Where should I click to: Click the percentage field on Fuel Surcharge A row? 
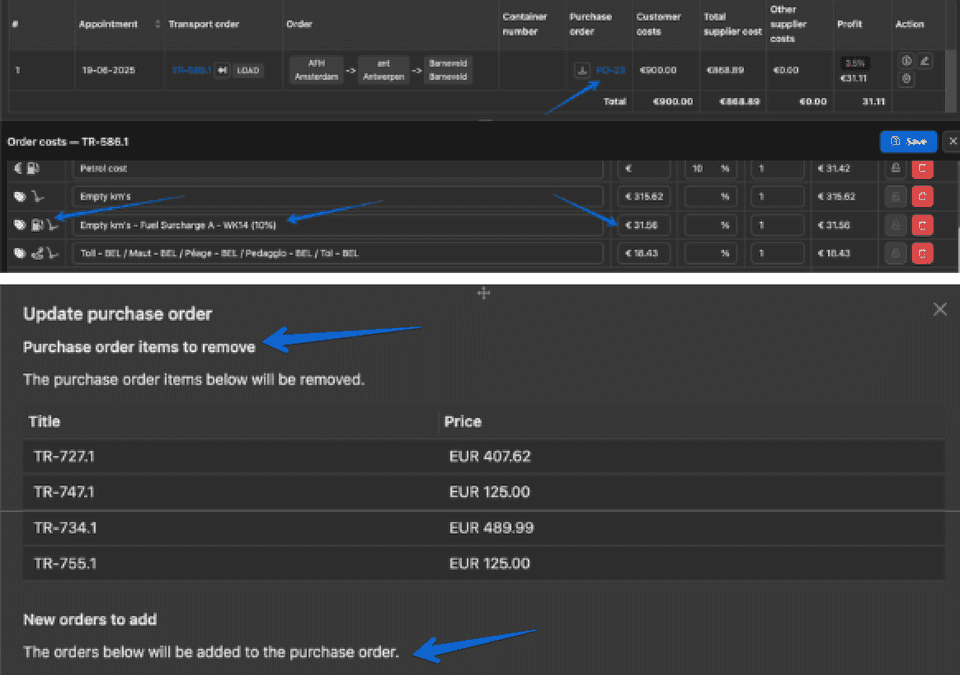click(x=711, y=225)
